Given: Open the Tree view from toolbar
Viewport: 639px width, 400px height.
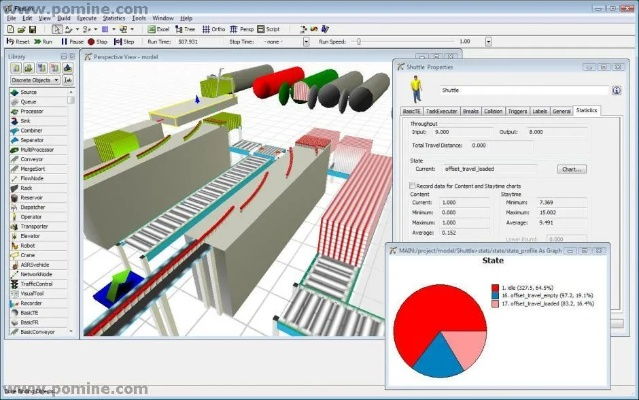Looking at the screenshot, I should (183, 29).
